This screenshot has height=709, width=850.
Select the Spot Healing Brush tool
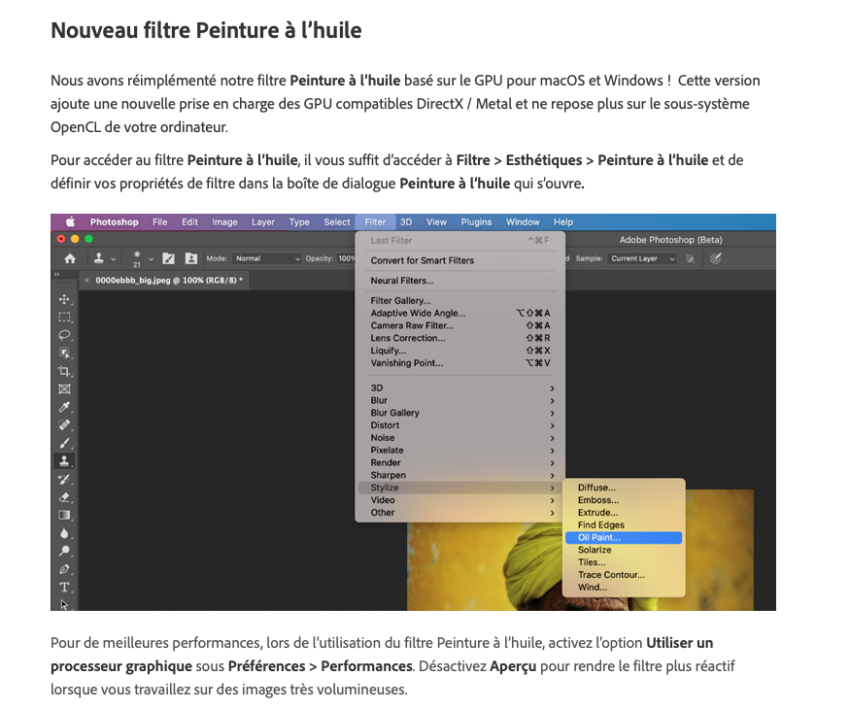65,425
